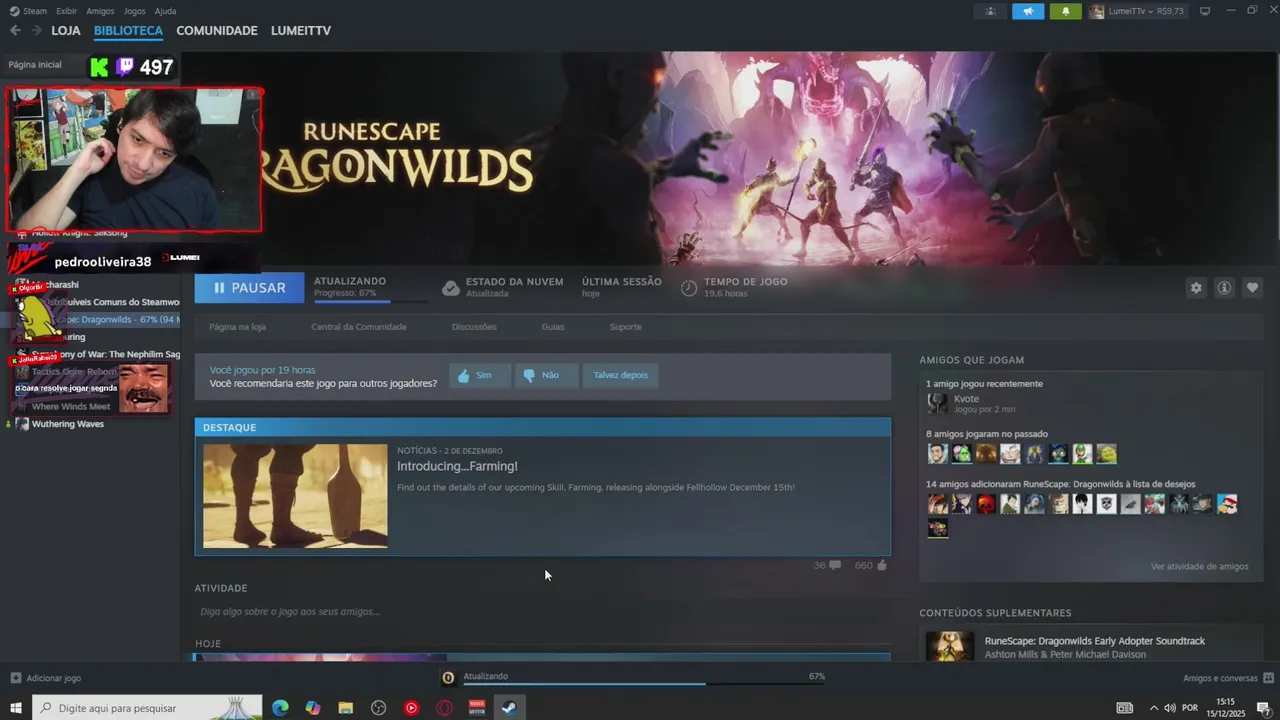Open Página na loja link
The width and height of the screenshot is (1280, 720).
237,327
